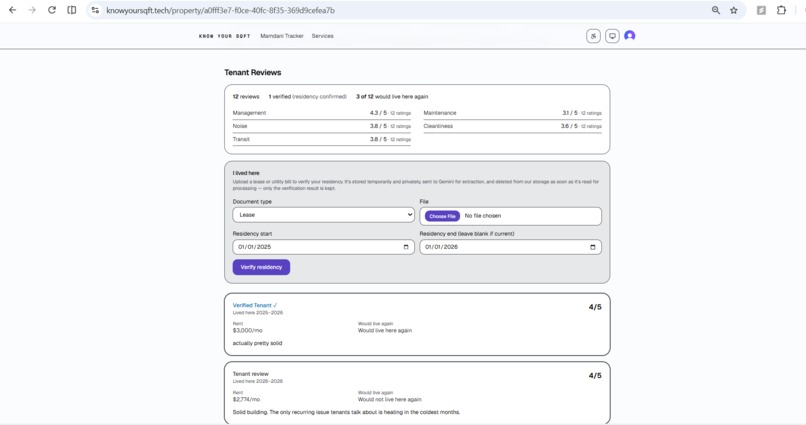Click the 'Solid building' heating review text
The height and width of the screenshot is (425, 806).
pos(346,412)
